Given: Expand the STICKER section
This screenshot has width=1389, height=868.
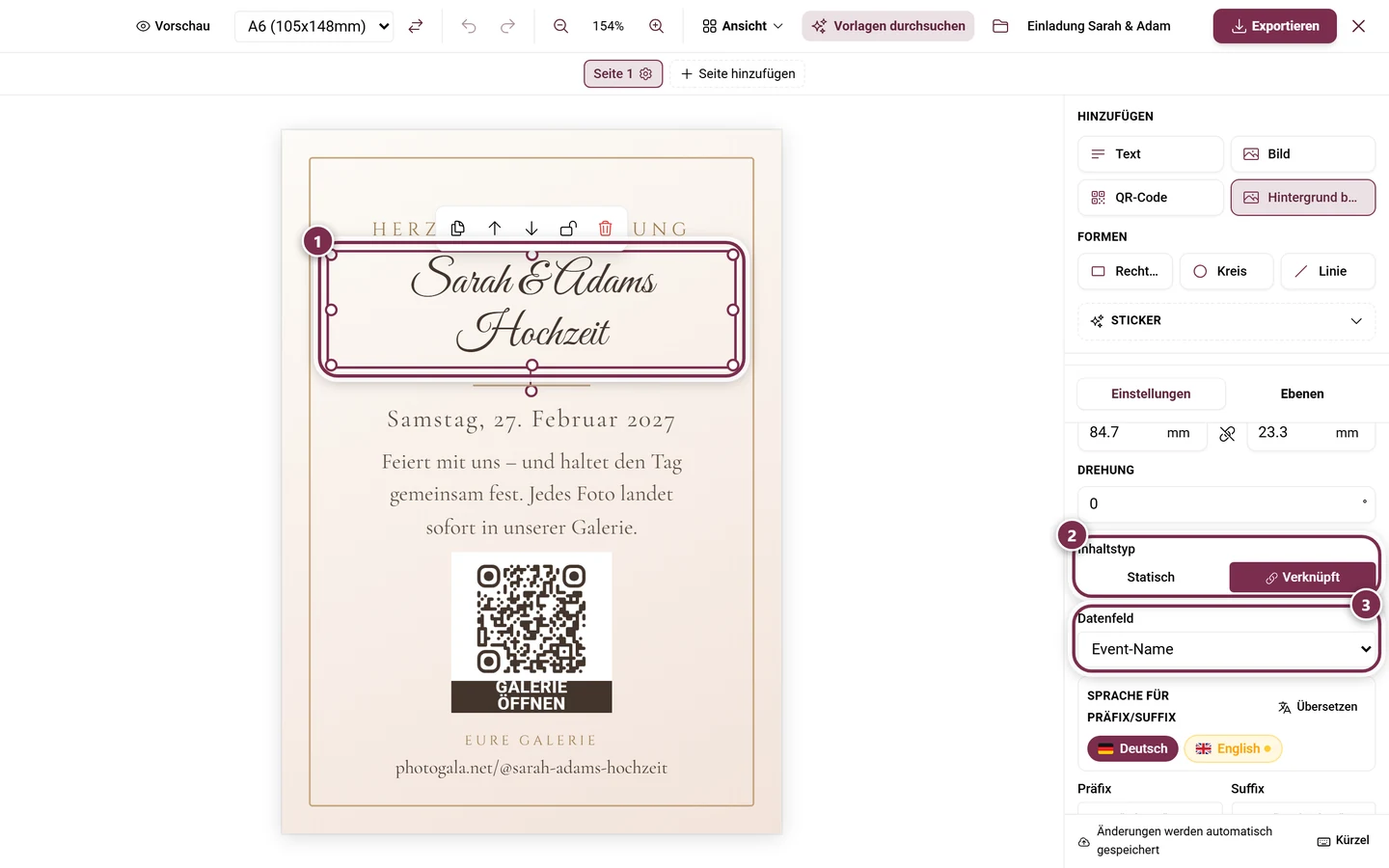Looking at the screenshot, I should click(1226, 321).
